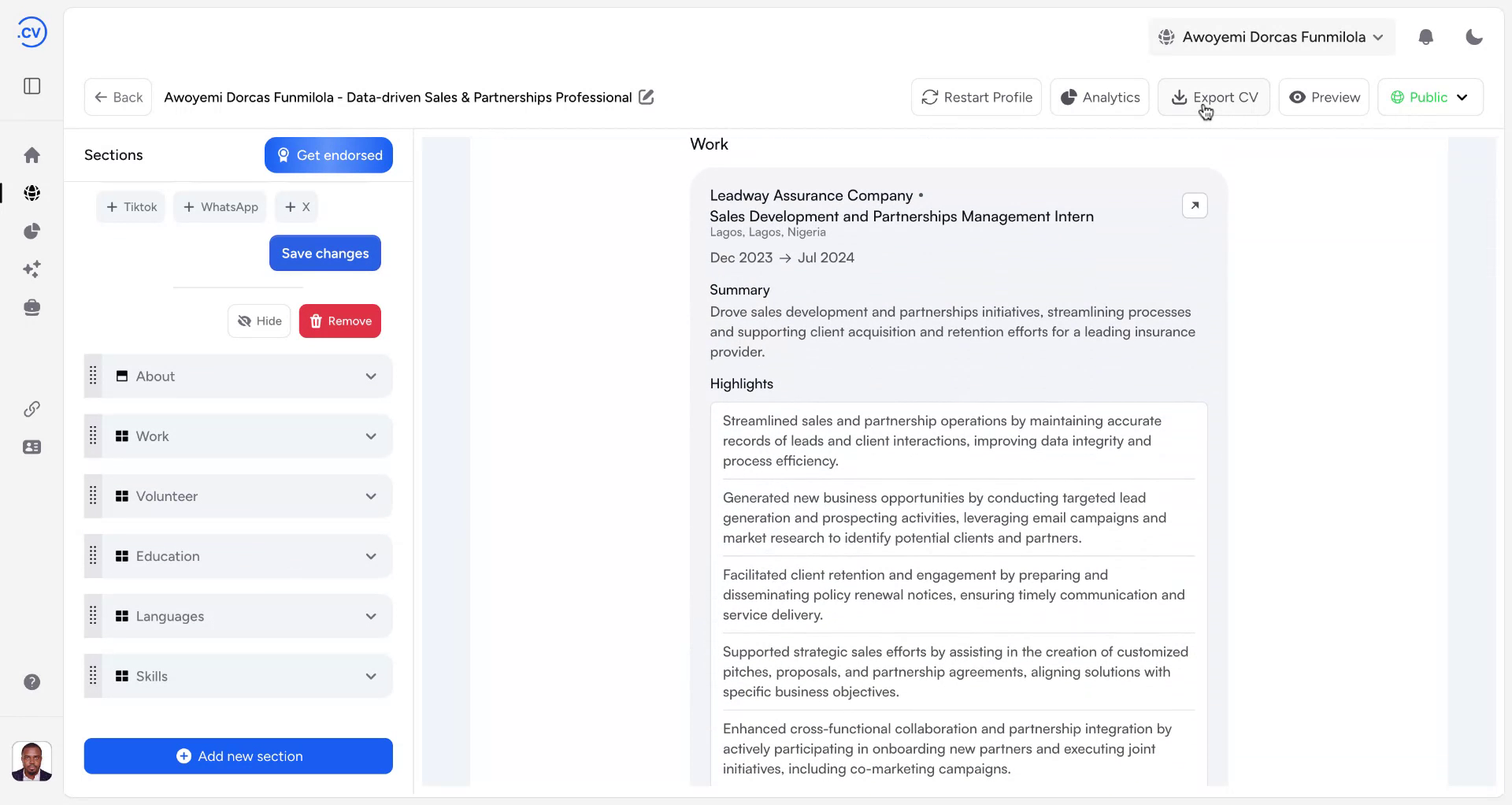Hide the section using the Hide eye toggle
Image resolution: width=1512 pixels, height=805 pixels.
pyautogui.click(x=258, y=321)
